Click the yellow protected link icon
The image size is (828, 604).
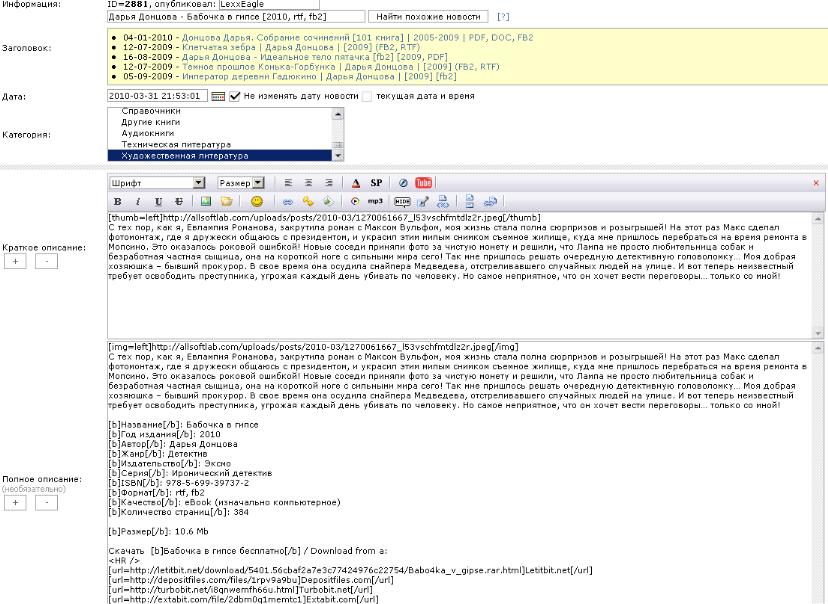[x=308, y=201]
